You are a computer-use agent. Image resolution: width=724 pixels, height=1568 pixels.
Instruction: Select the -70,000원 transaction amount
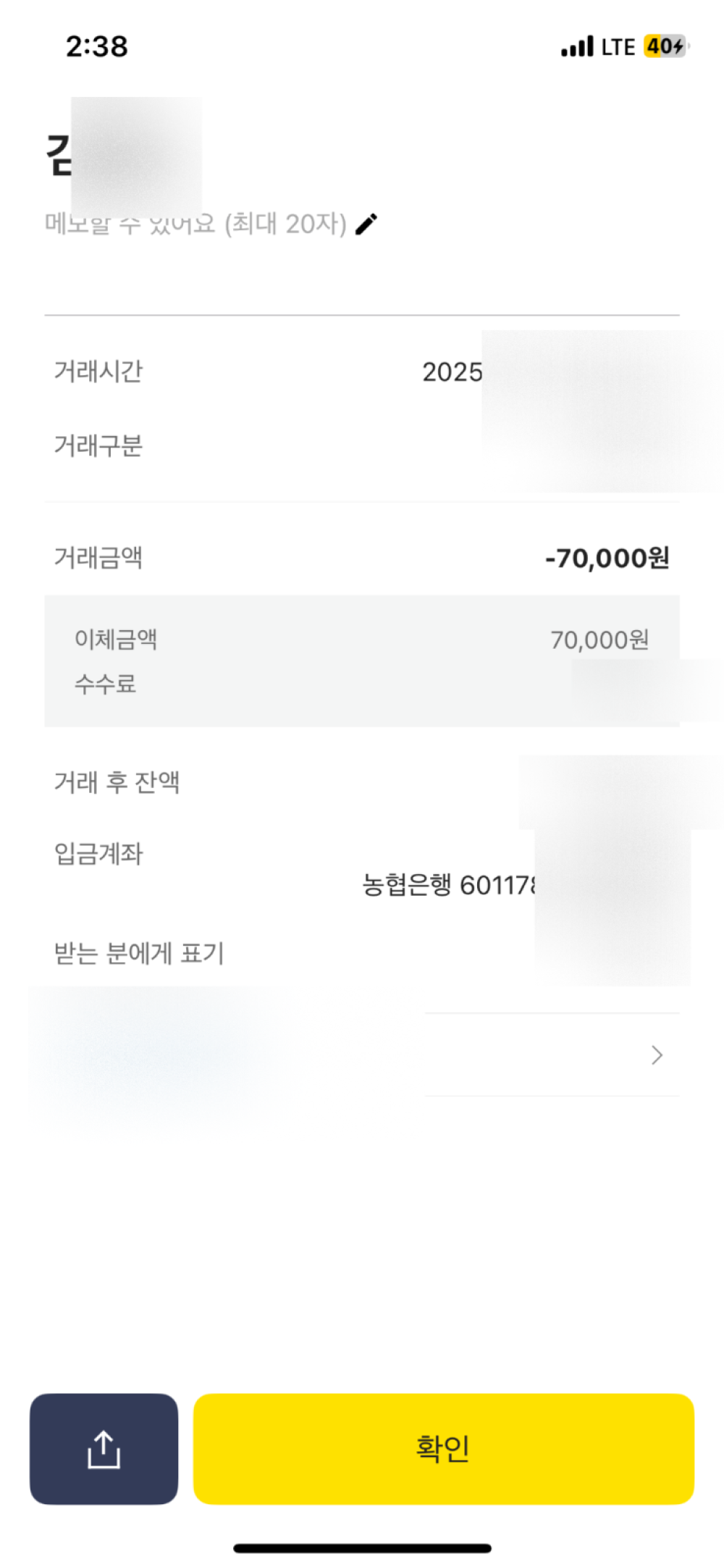coord(607,558)
